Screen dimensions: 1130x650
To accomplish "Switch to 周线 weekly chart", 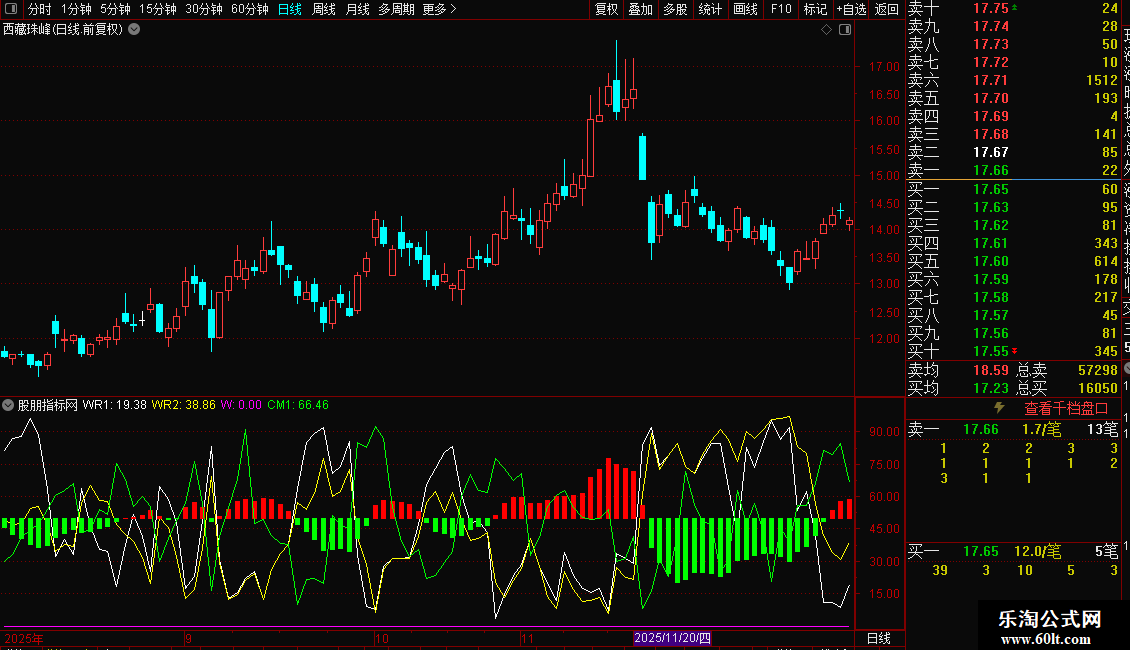I will click(x=324, y=9).
